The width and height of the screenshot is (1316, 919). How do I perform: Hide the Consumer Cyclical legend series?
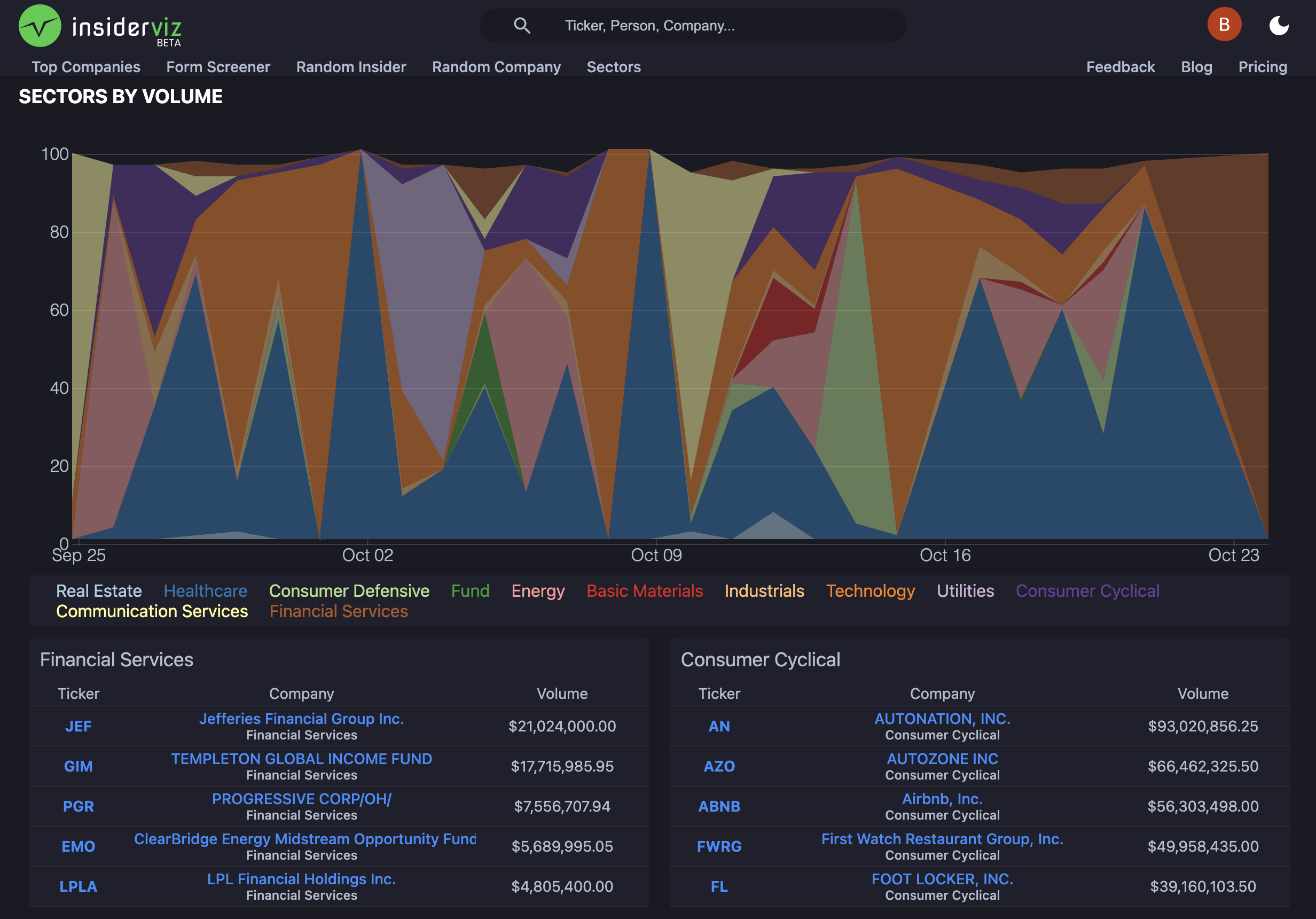pyautogui.click(x=1087, y=590)
